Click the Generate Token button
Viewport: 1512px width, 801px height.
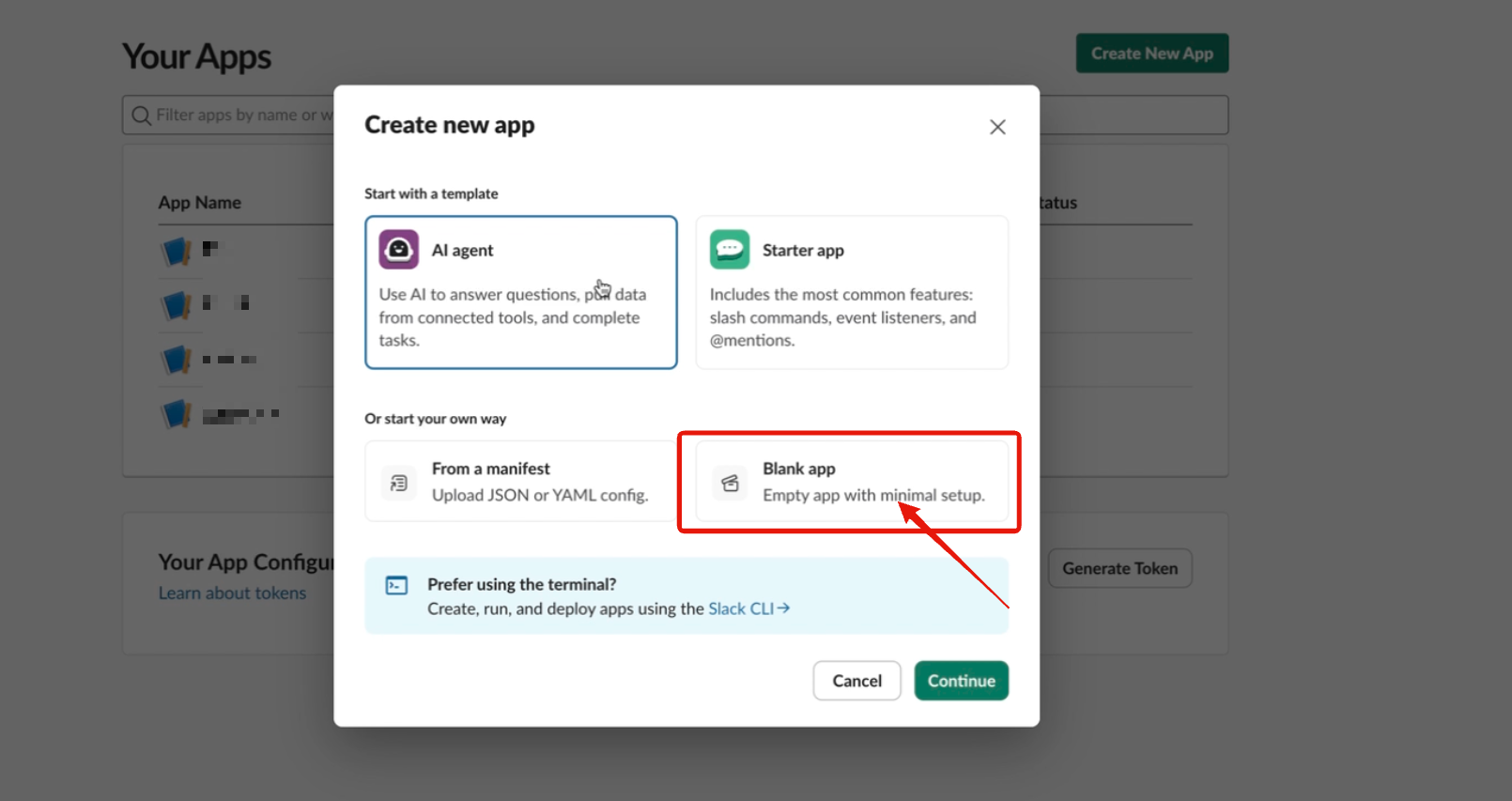click(1119, 568)
